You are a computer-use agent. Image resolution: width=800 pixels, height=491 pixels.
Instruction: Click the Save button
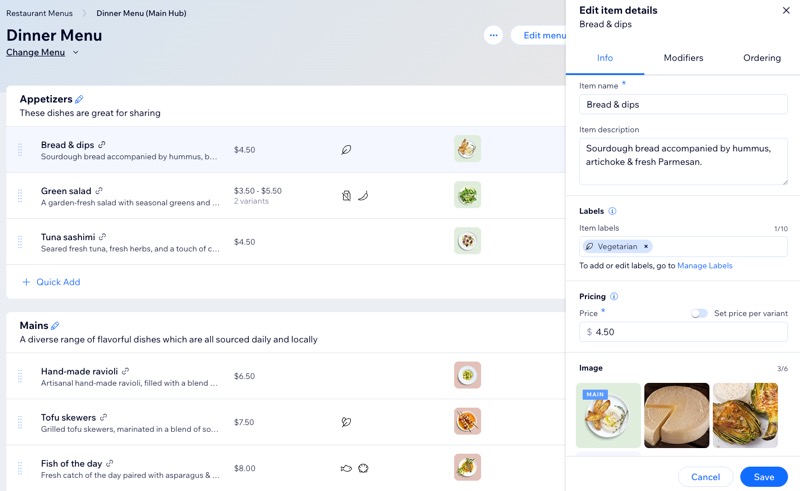click(763, 477)
